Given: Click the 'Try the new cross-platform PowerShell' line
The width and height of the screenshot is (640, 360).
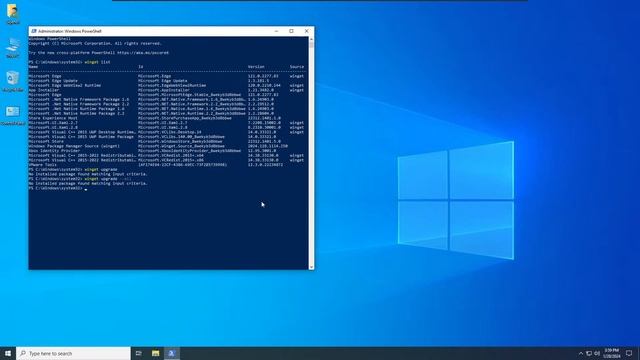Looking at the screenshot, I should coord(98,53).
